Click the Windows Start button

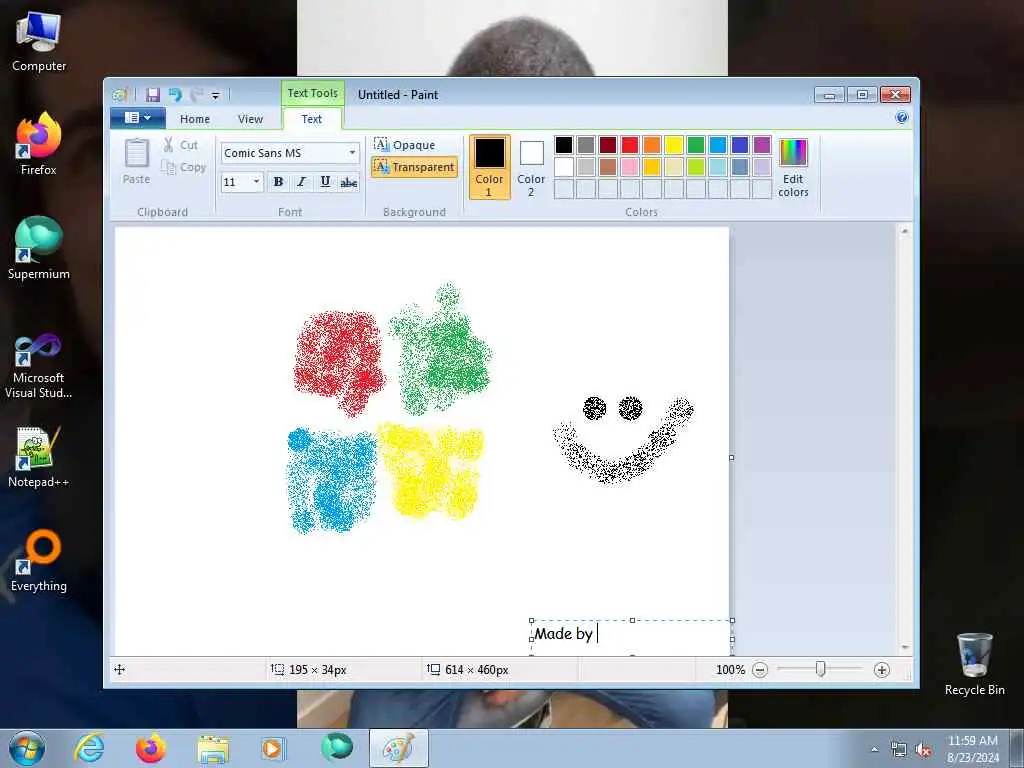click(x=27, y=748)
